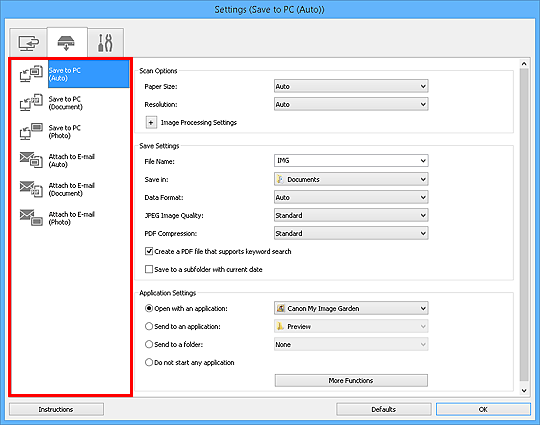
Task: Click the Defaults button
Action: coord(383,410)
